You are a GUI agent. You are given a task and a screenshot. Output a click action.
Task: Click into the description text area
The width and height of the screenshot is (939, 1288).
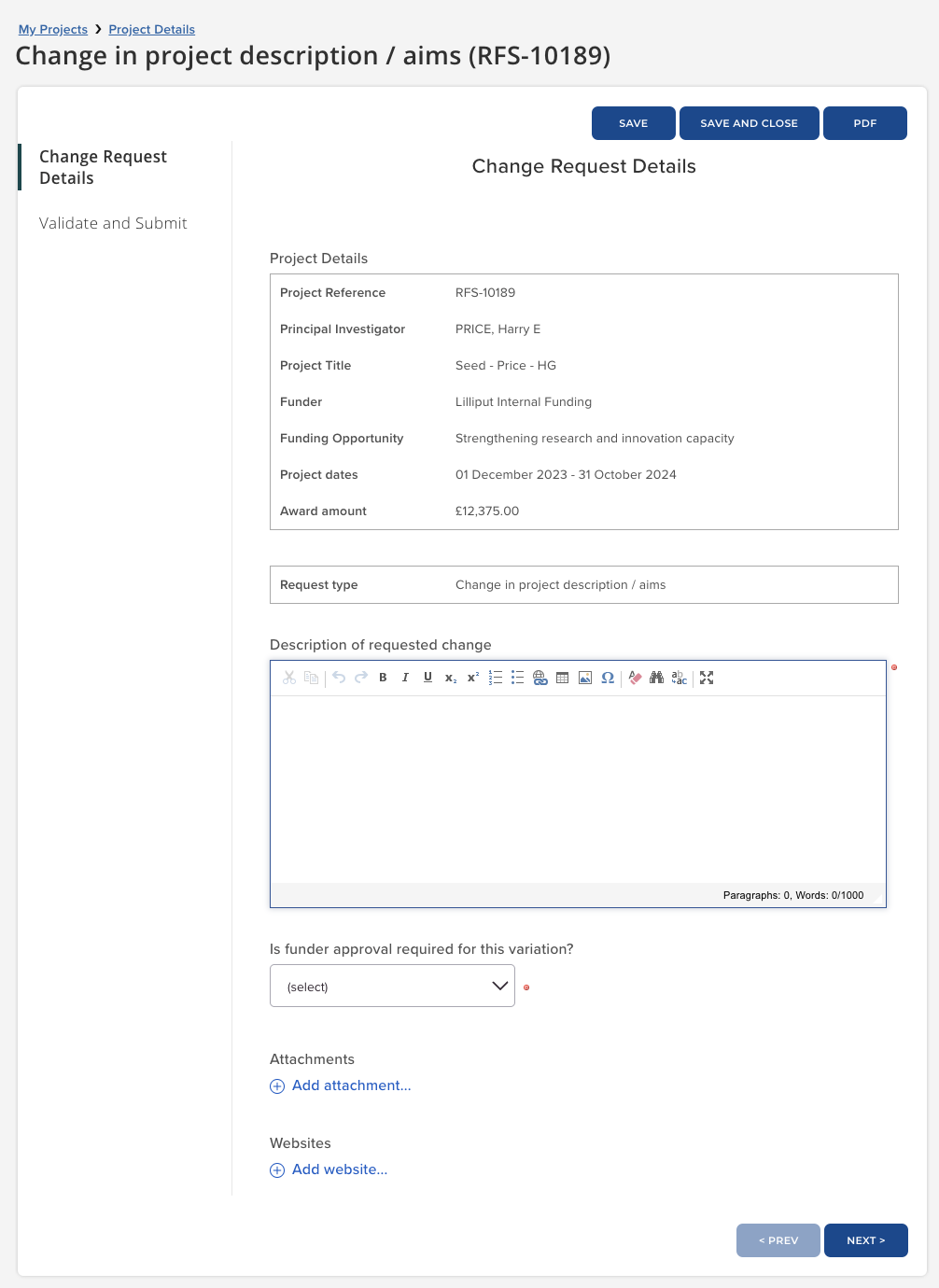[x=577, y=789]
